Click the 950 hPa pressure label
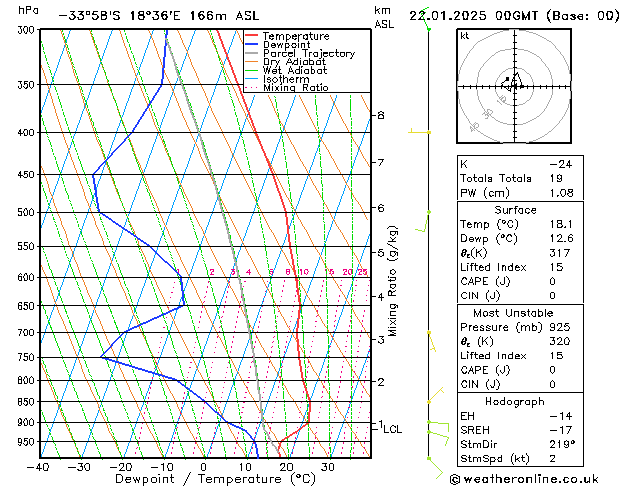The image size is (629, 486). coord(28,441)
